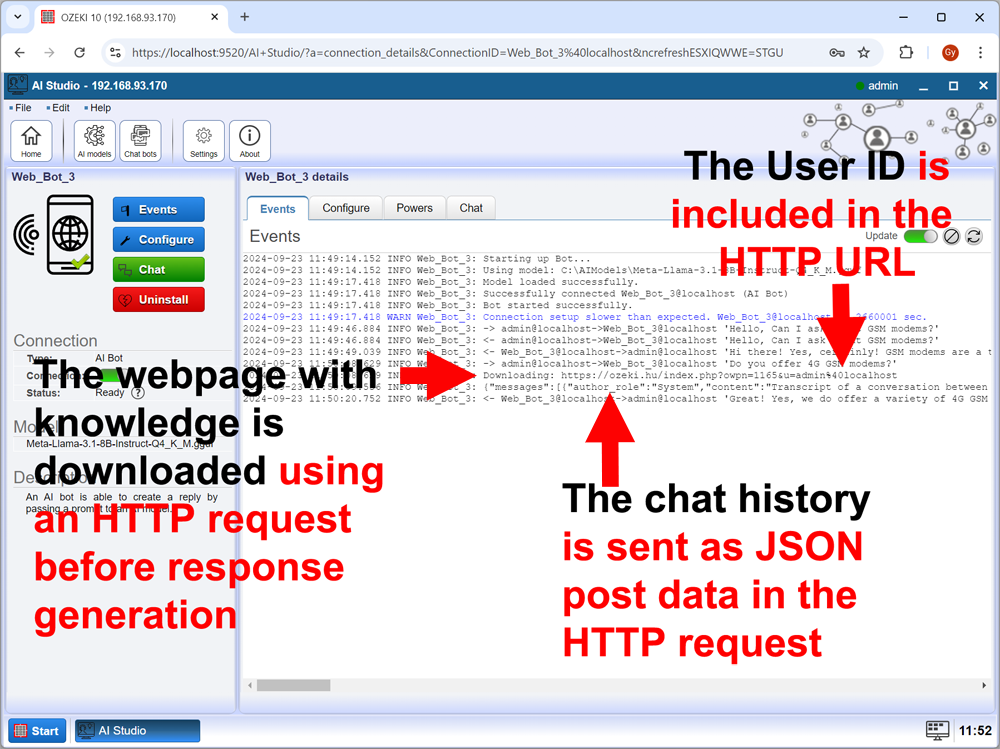Switch to the Configure tab
The image size is (1000, 749).
click(x=346, y=208)
